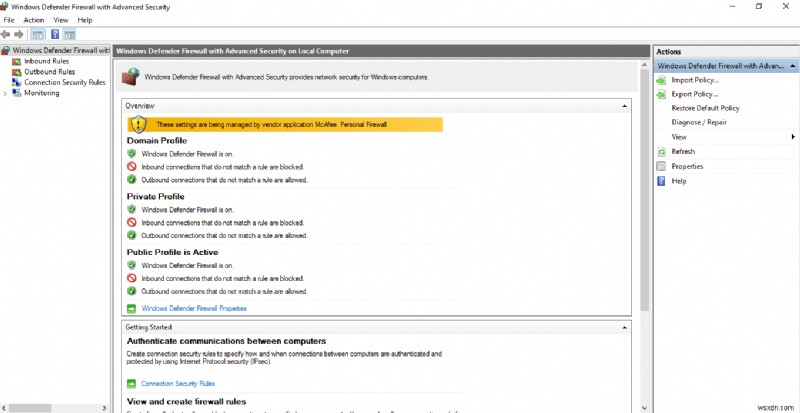Click the Export Policy green arrow icon
The image size is (800, 413).
point(661,94)
